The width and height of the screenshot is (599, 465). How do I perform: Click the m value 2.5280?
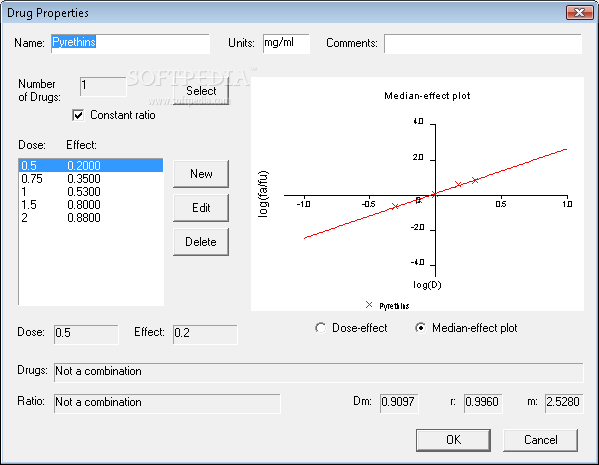[564, 403]
